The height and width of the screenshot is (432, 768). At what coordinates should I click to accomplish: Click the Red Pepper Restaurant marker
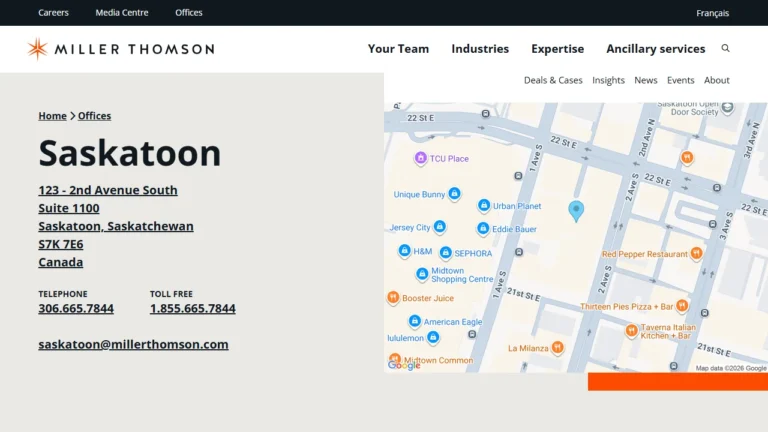[x=696, y=253]
